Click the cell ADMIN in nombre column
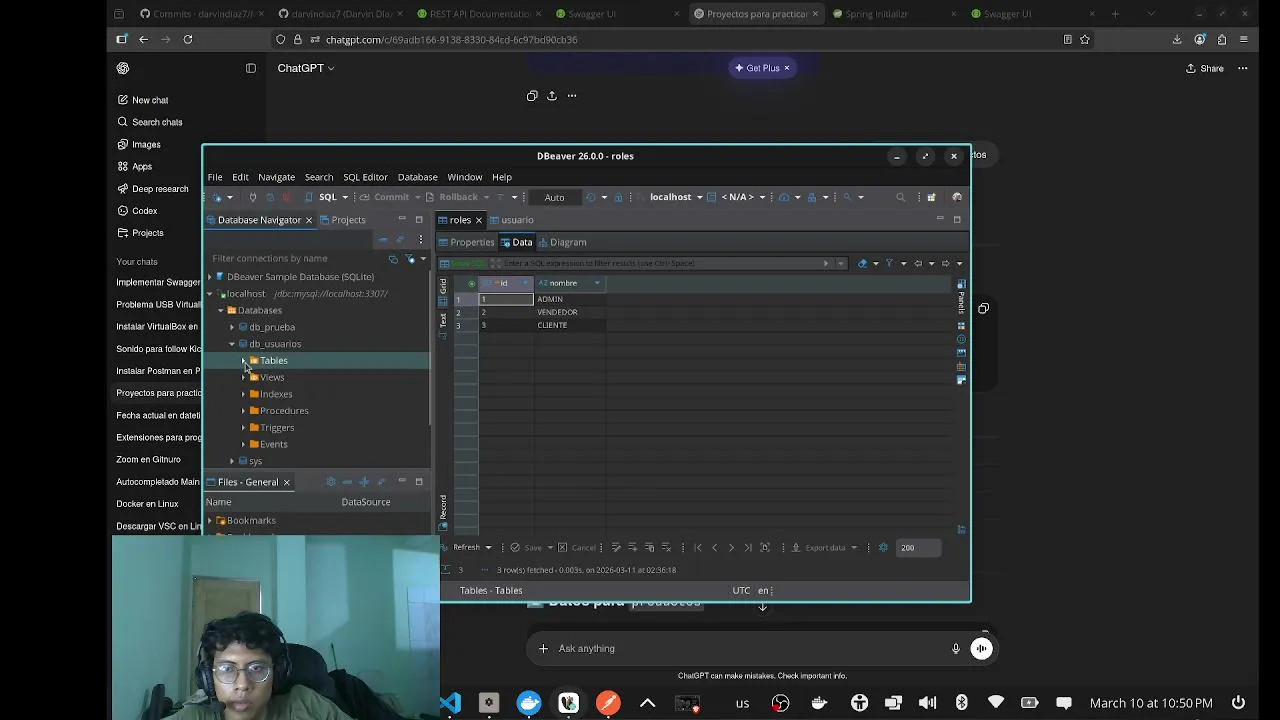This screenshot has width=1280, height=720. point(569,299)
